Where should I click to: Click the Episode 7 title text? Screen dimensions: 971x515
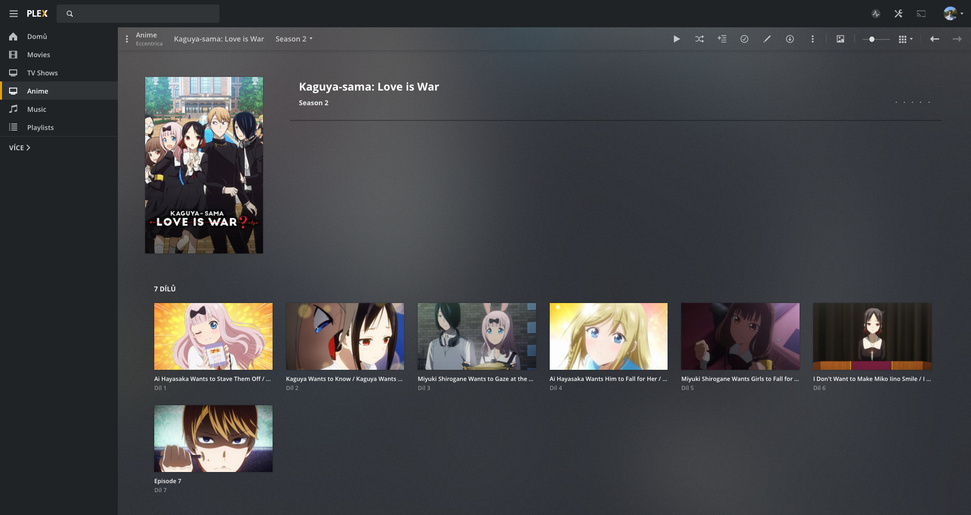[168, 481]
